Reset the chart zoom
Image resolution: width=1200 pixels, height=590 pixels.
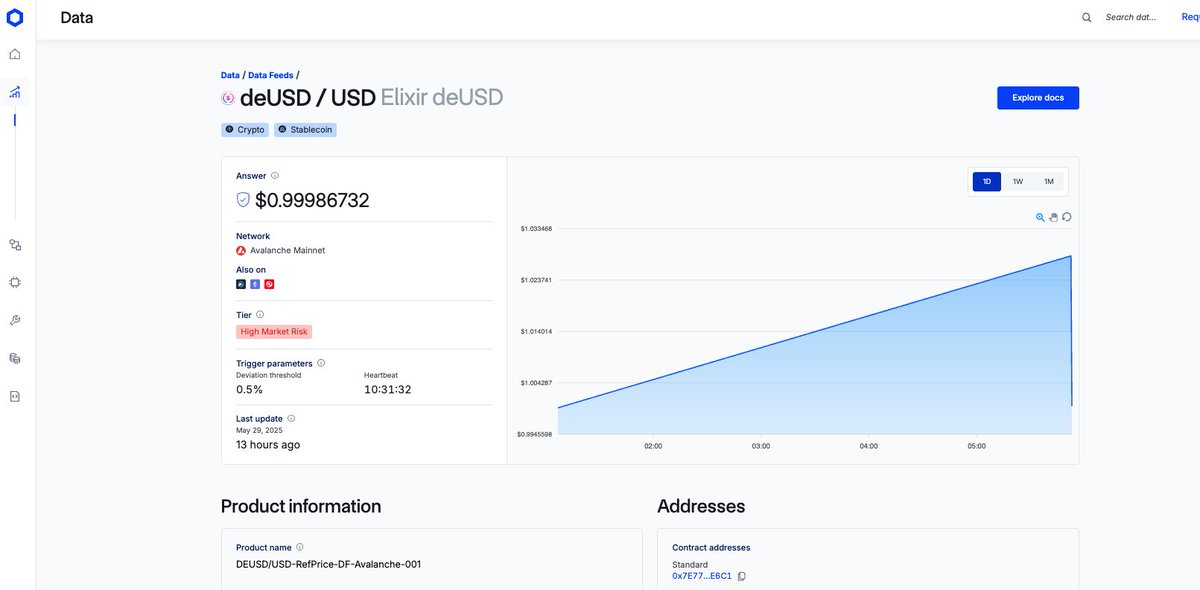tap(1067, 217)
